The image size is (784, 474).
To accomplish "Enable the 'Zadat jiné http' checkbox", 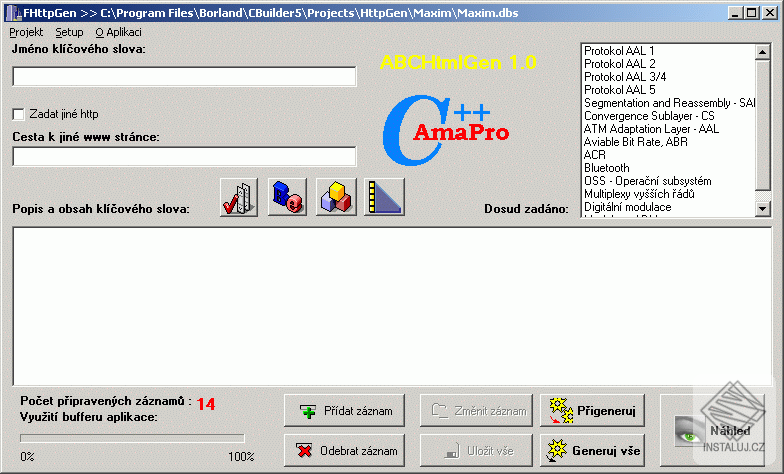I will coord(18,114).
